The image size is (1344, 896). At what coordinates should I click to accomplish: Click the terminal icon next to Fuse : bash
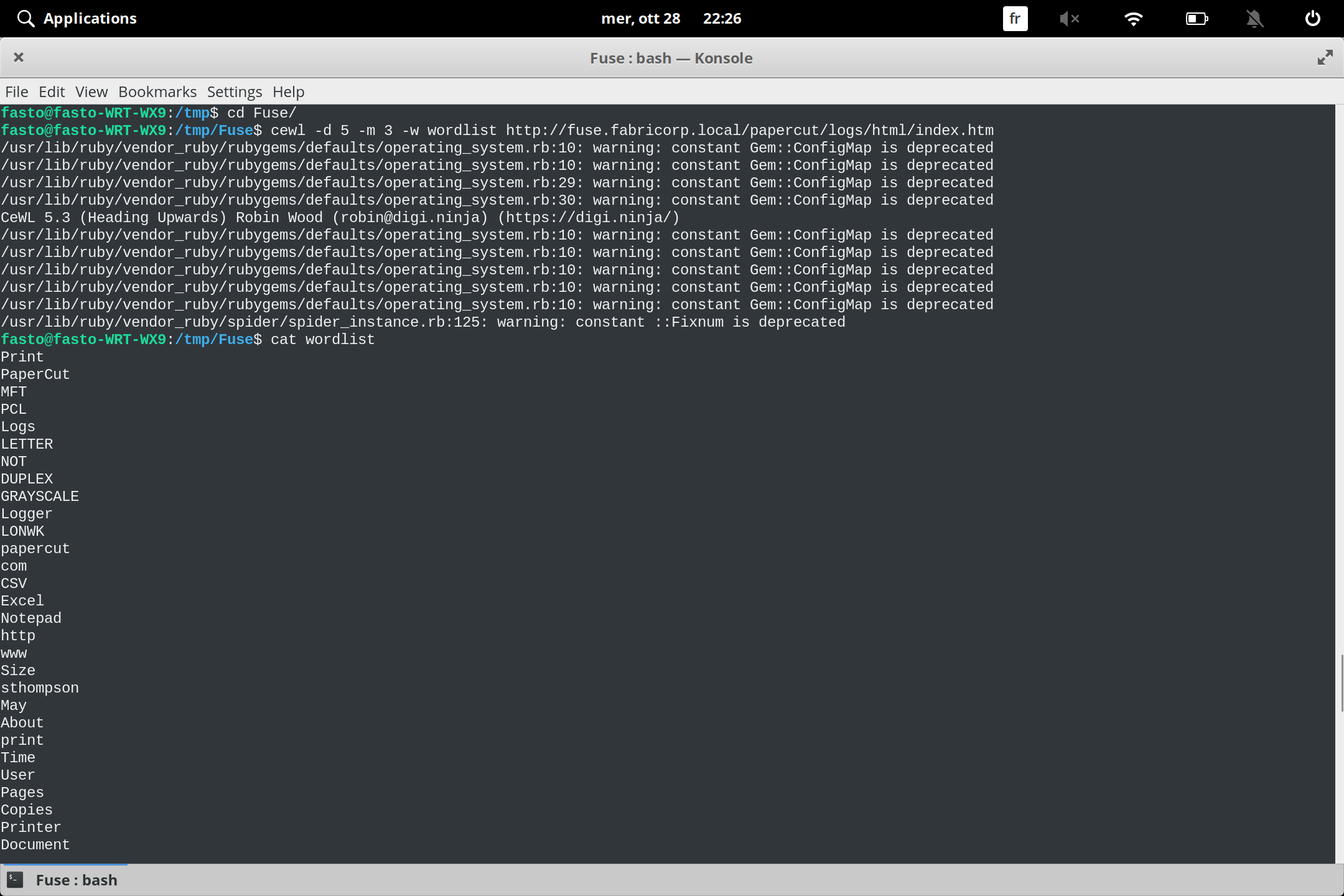(x=15, y=879)
